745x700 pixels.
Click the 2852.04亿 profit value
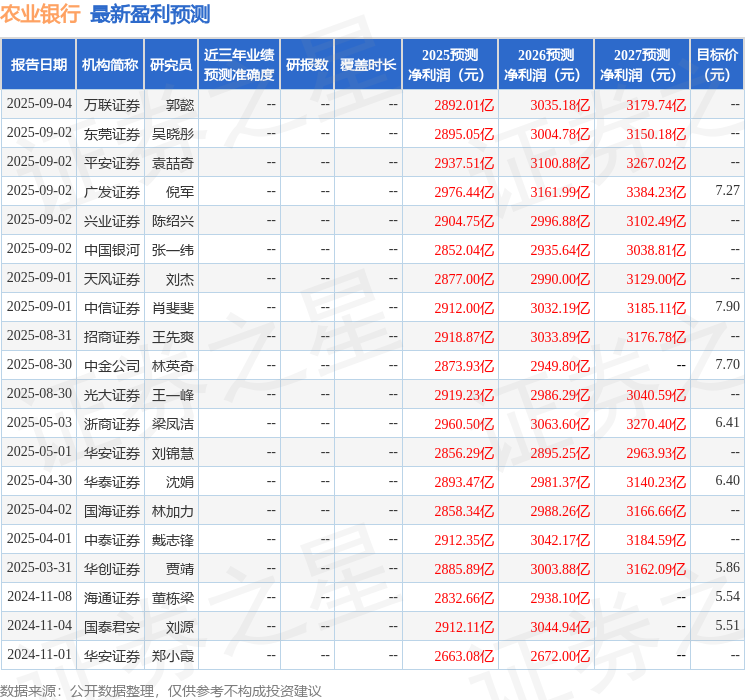pos(464,250)
